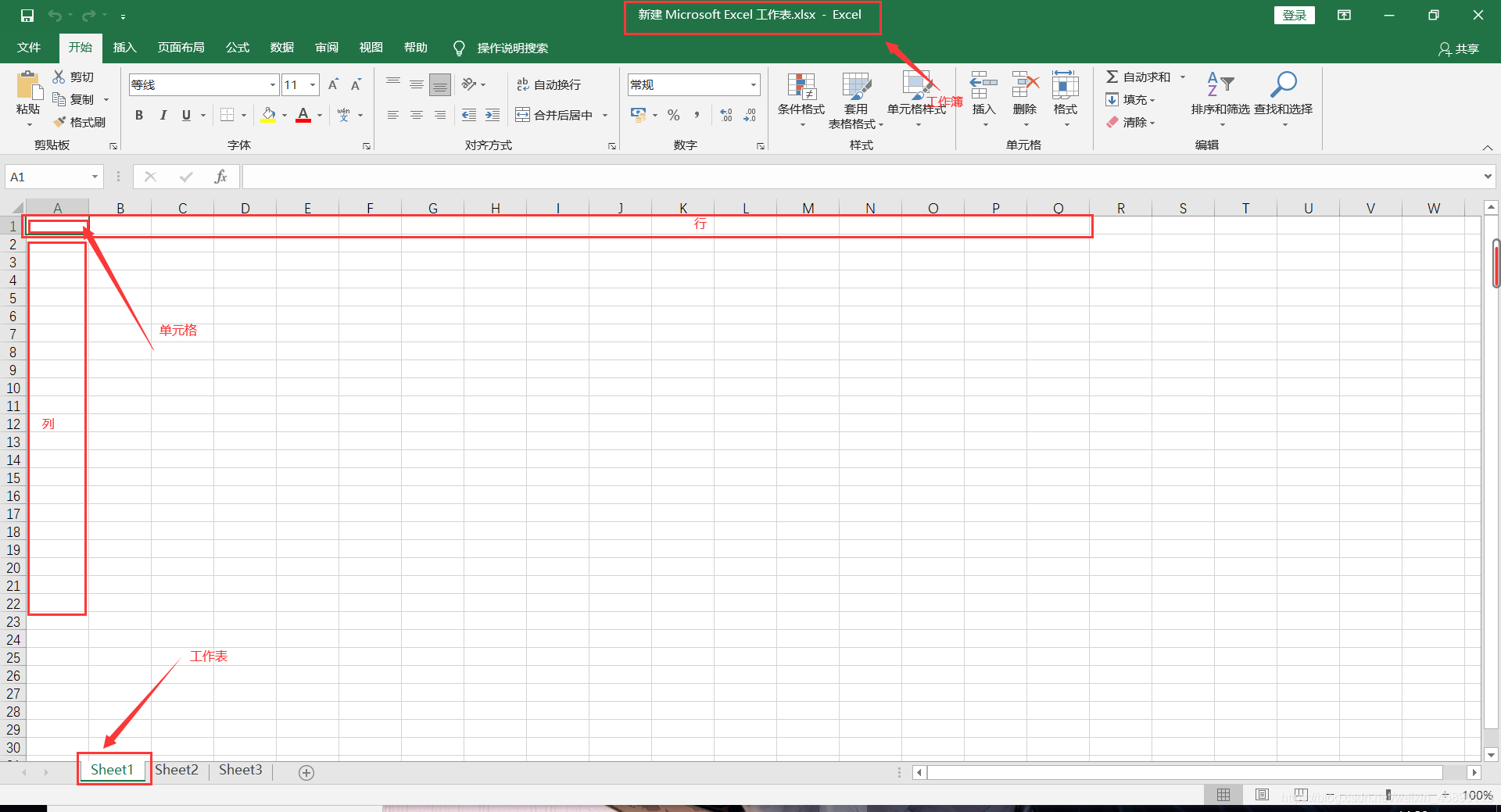The width and height of the screenshot is (1501, 812).
Task: Apply the yellow fill color
Action: pos(269,115)
